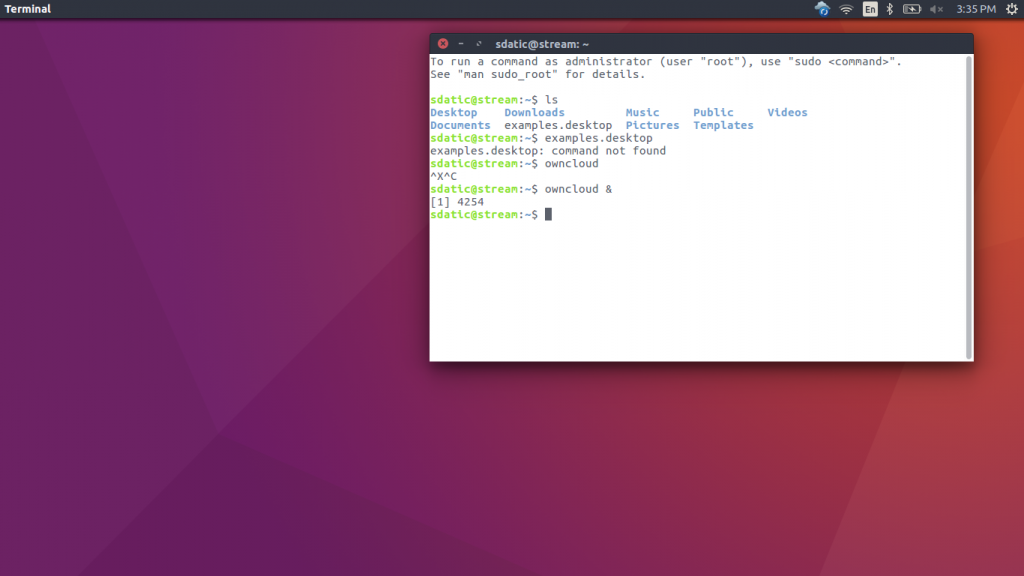Open the Terminal menu in top bar

point(25,8)
